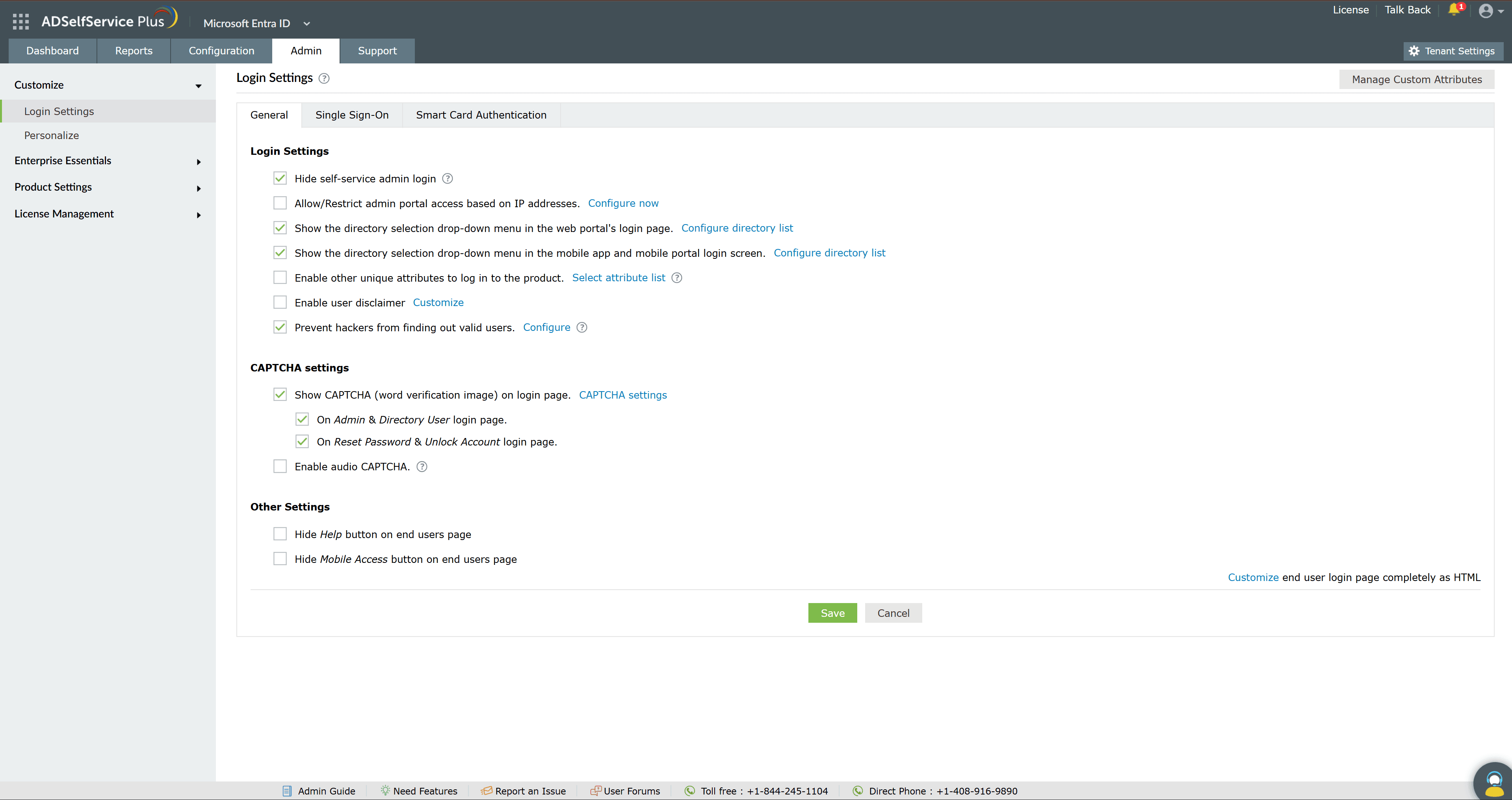Click the ADSelfService Plus logo
Screen dimensions: 1512x800
pos(109,19)
